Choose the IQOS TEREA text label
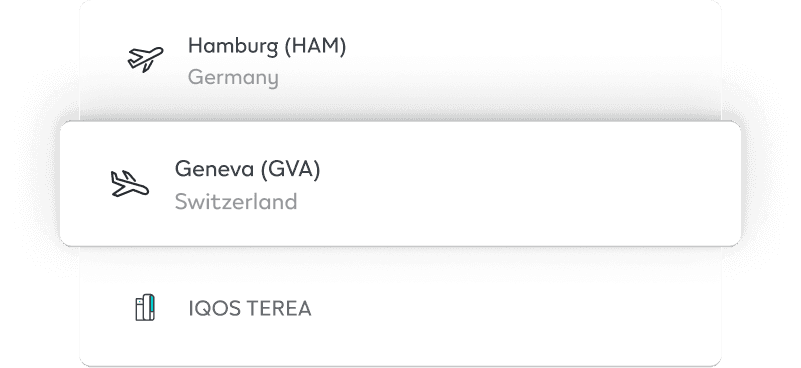The height and width of the screenshot is (368, 801). [250, 309]
